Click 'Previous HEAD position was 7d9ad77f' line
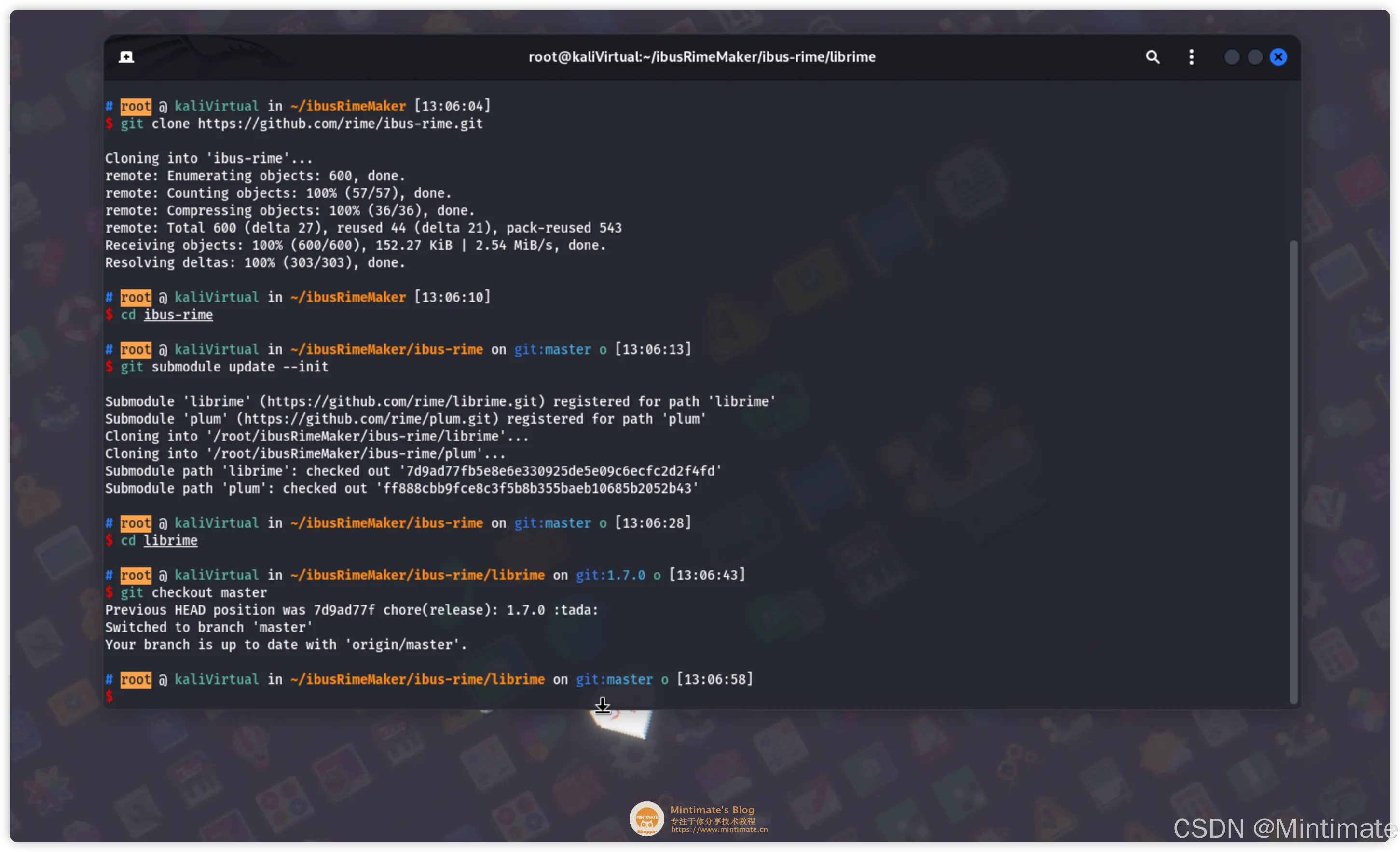This screenshot has width=1400, height=852. click(x=352, y=610)
